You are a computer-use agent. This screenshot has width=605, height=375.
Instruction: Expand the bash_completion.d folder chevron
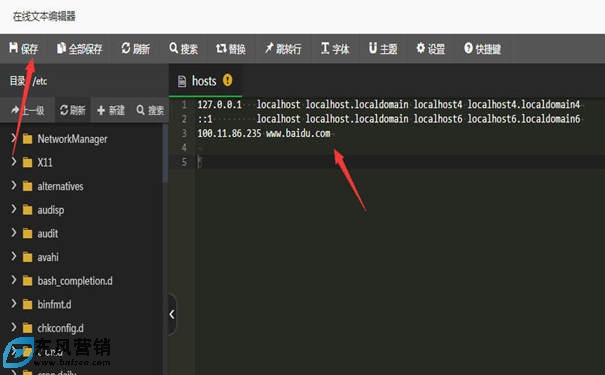tap(14, 280)
